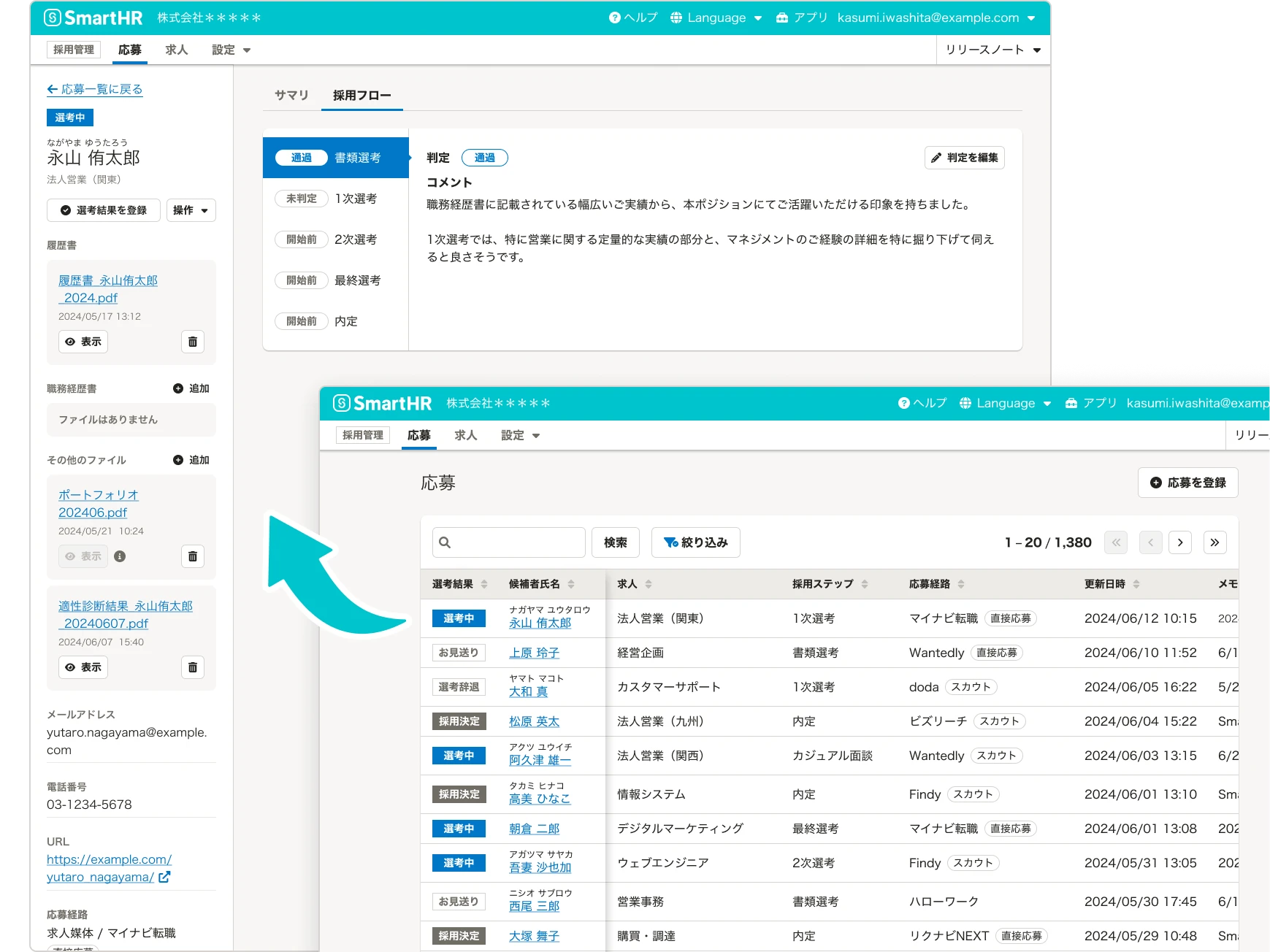
Task: Open アプリ in back window header
Action: coord(801,18)
